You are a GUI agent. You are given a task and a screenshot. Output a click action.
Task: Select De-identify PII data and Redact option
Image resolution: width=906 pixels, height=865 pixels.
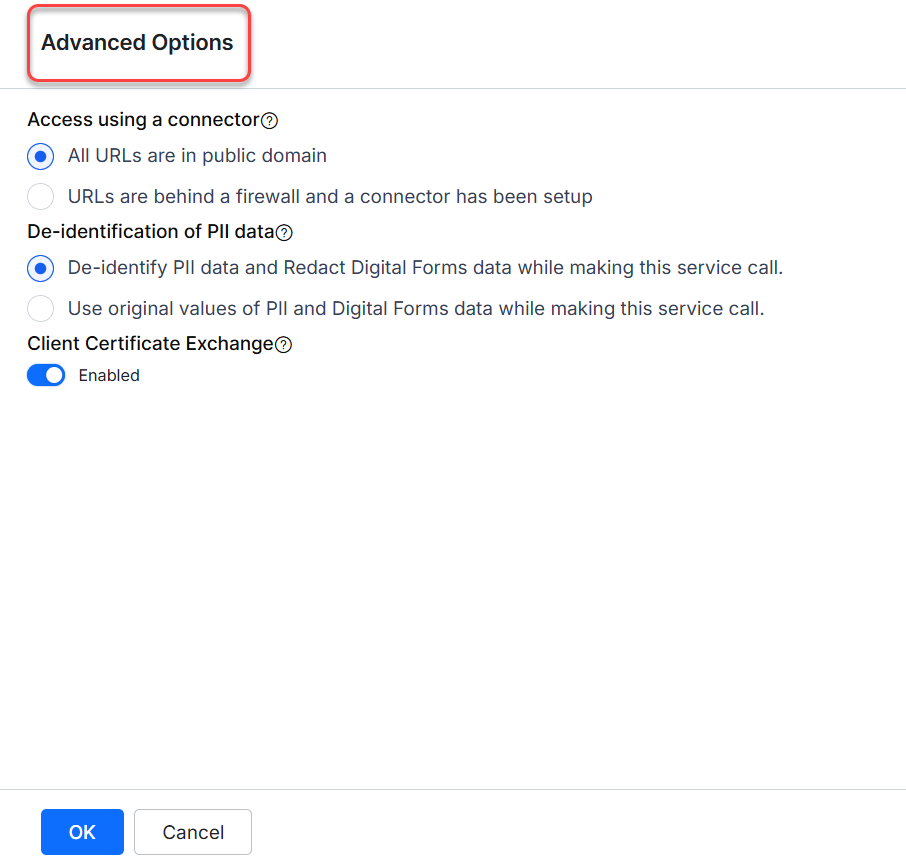pyautogui.click(x=40, y=268)
